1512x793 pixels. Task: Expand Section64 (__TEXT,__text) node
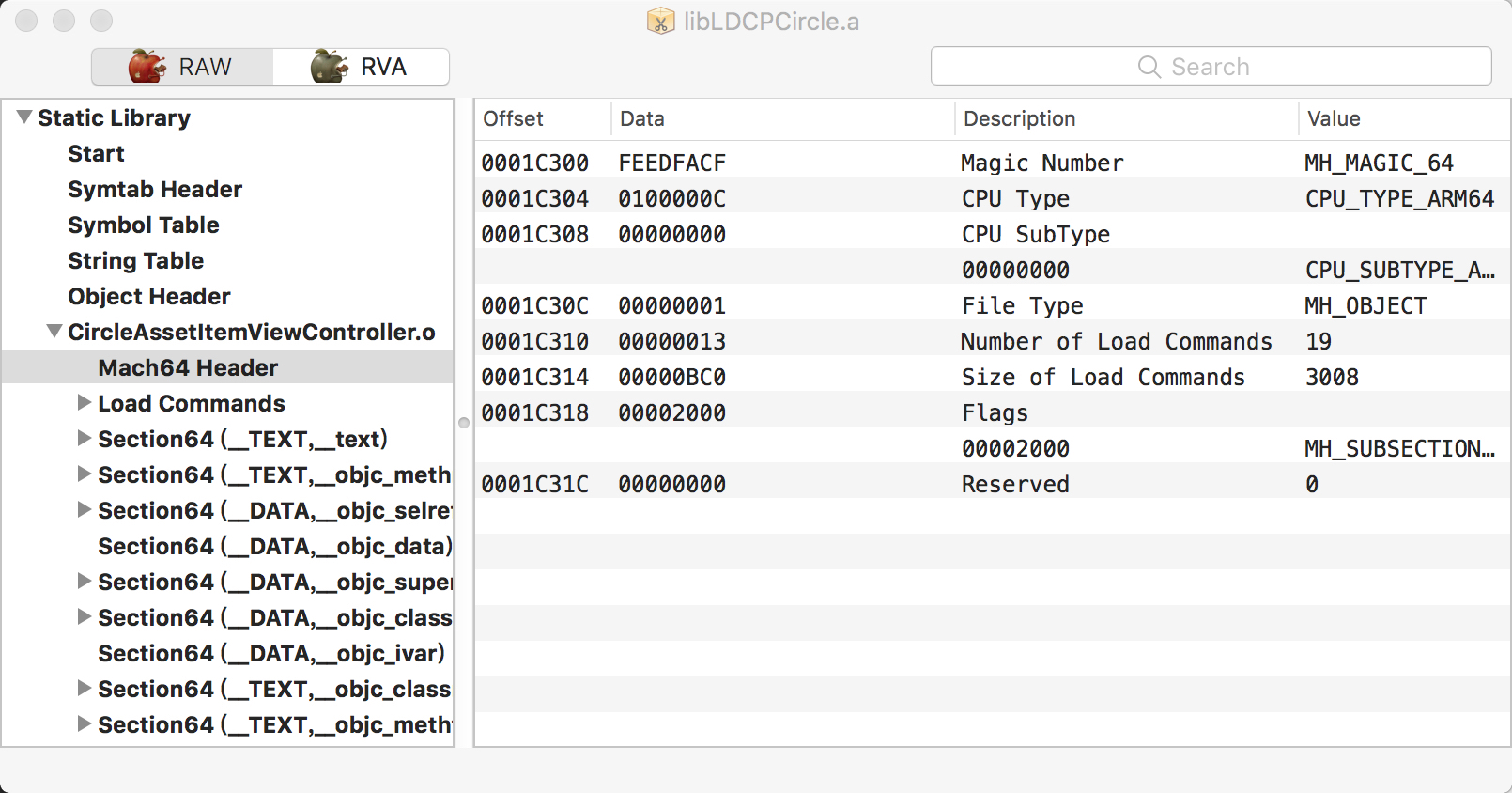[85, 438]
